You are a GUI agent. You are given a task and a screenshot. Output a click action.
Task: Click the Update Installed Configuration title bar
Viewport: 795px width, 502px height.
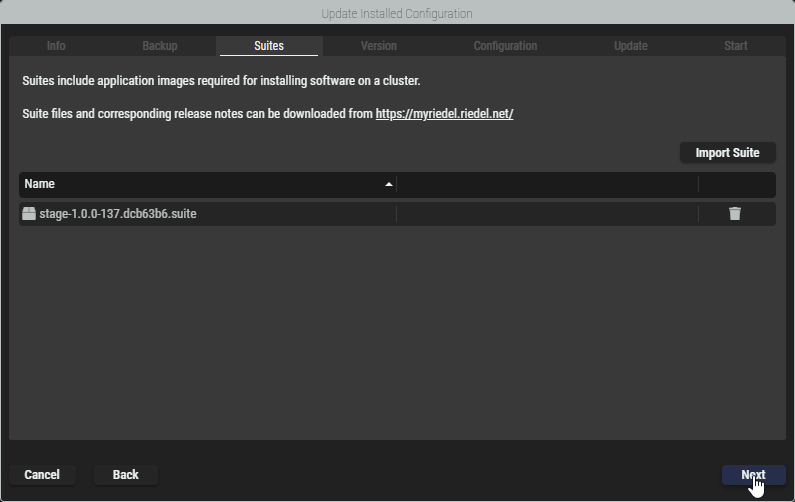coord(397,13)
